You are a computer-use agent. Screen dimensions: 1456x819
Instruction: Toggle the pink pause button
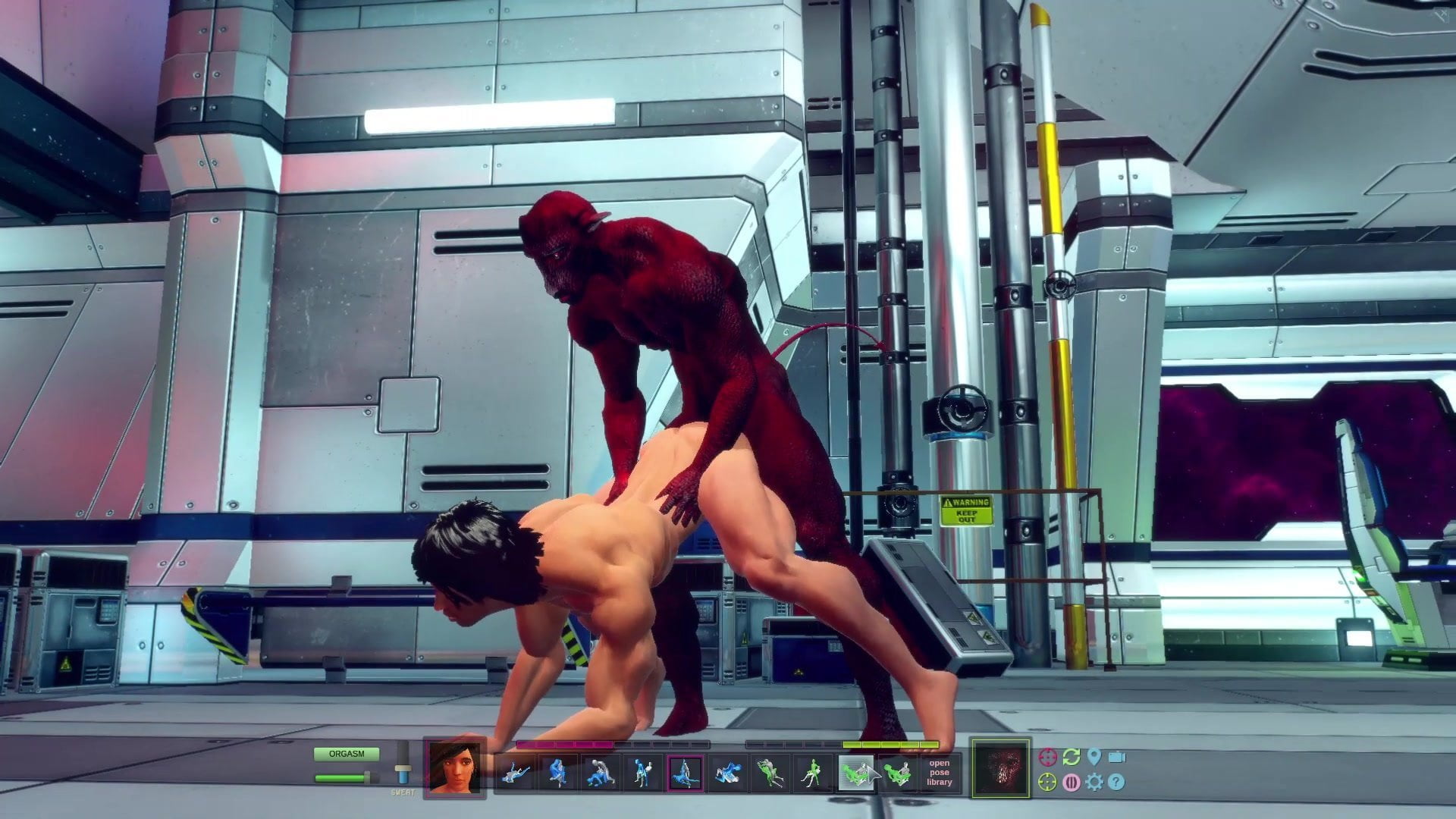point(1071,782)
